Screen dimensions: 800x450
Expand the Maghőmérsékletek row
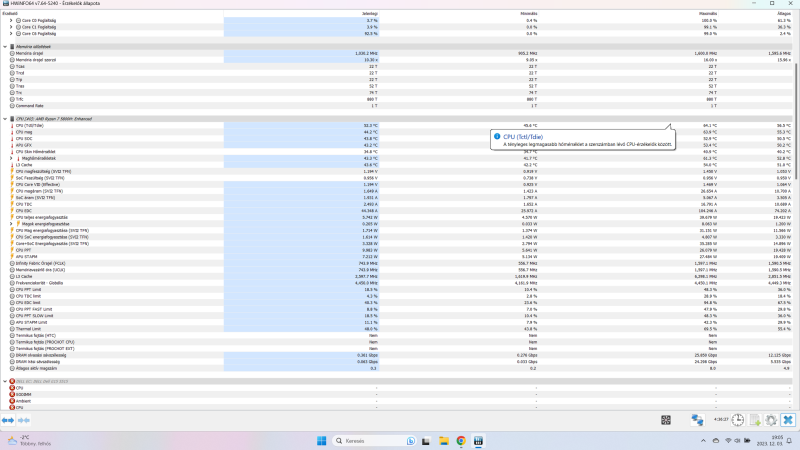tap(11, 158)
